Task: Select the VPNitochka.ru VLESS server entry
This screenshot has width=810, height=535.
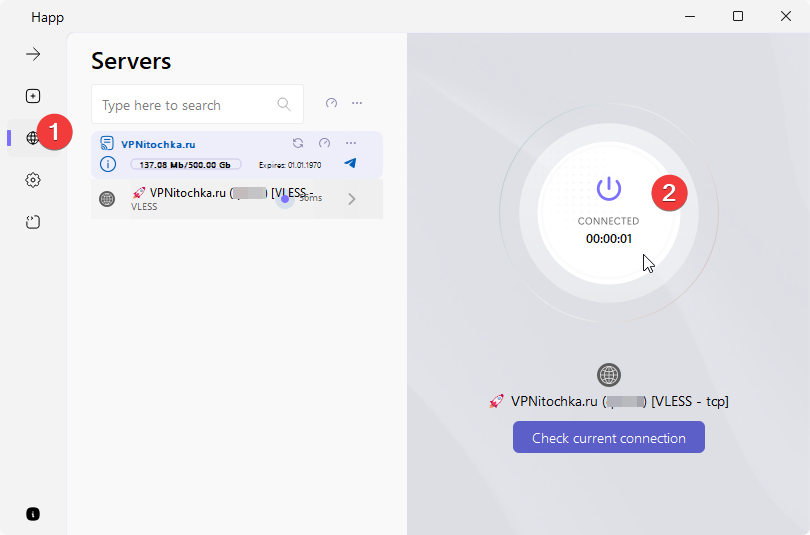Action: pos(220,198)
